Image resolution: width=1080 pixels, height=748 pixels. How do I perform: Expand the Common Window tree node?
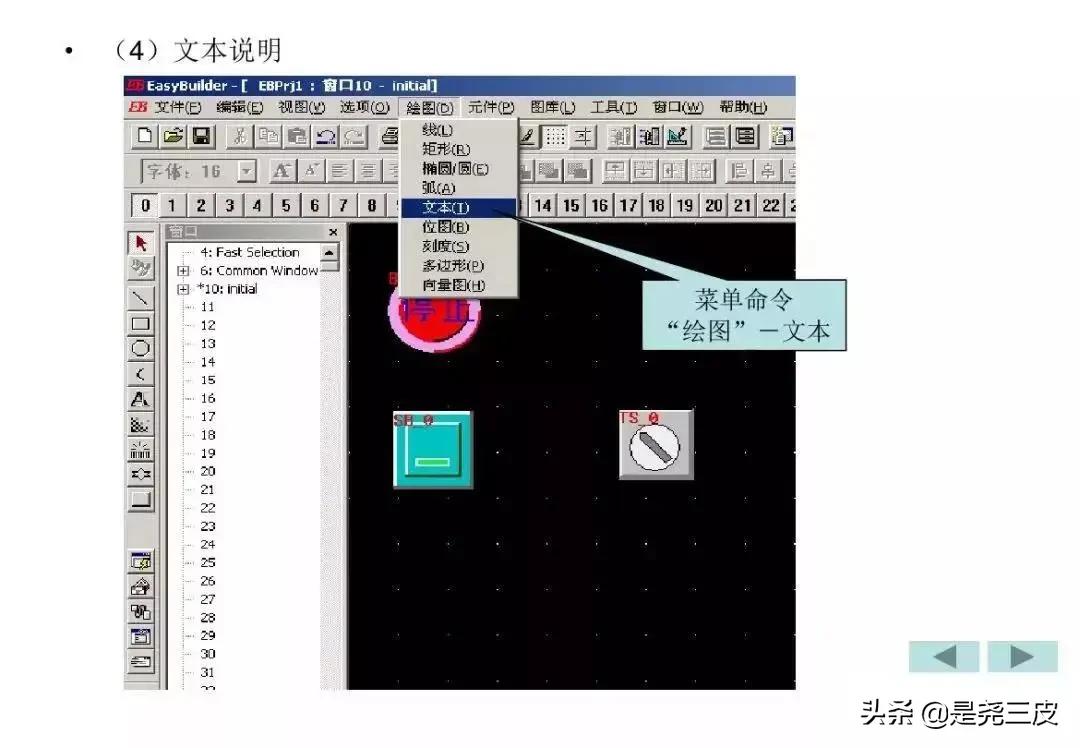coord(184,270)
